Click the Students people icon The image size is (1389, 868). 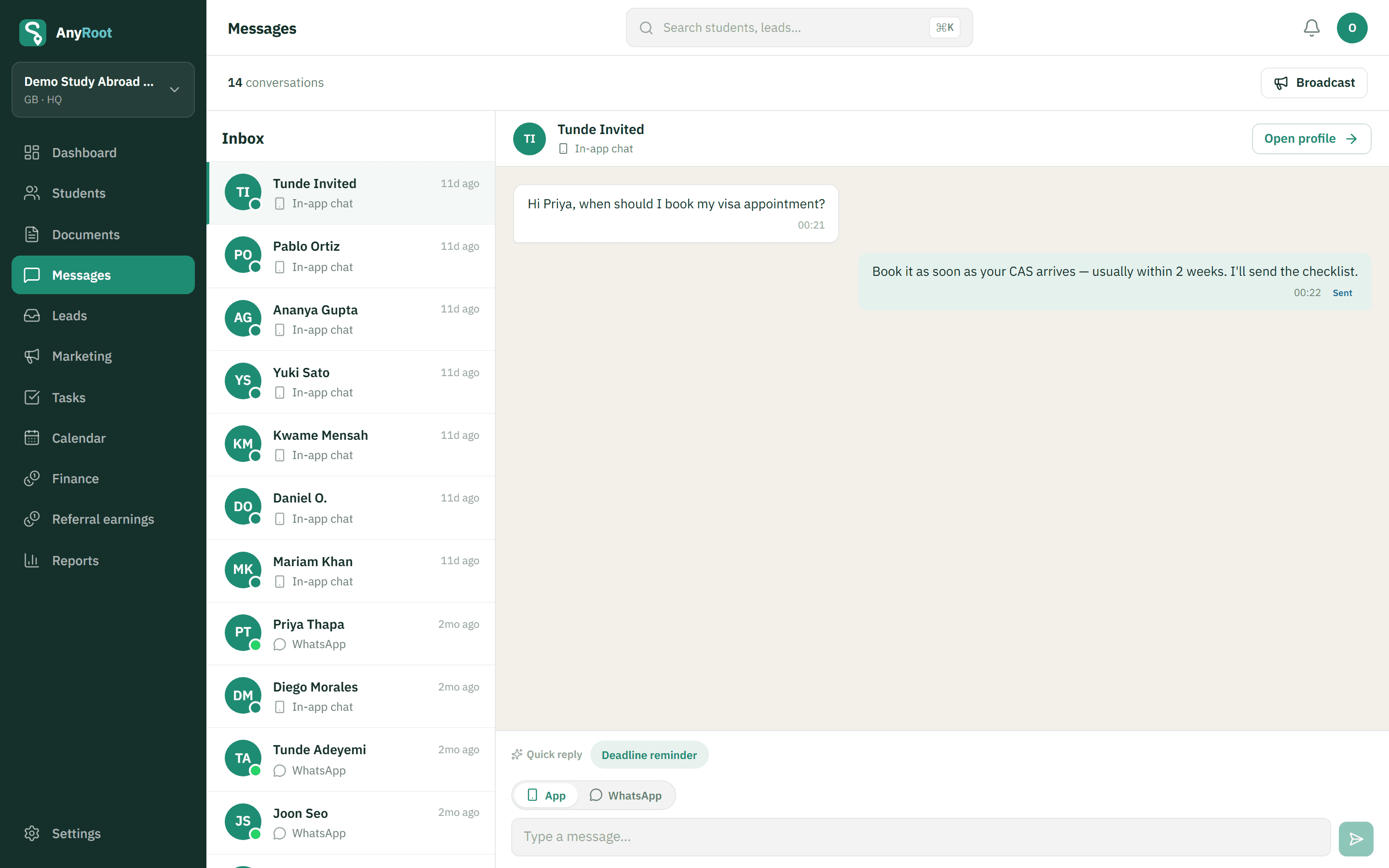click(x=31, y=193)
